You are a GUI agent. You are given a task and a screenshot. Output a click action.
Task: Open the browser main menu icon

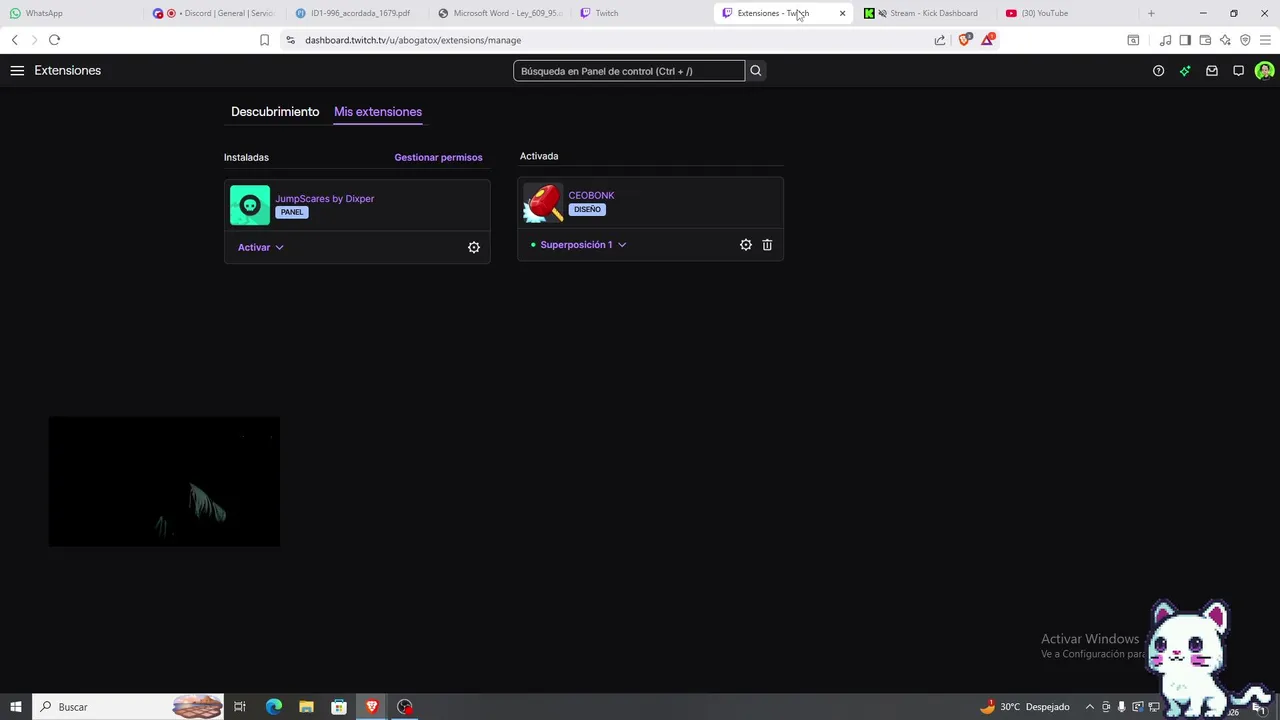(x=1265, y=40)
